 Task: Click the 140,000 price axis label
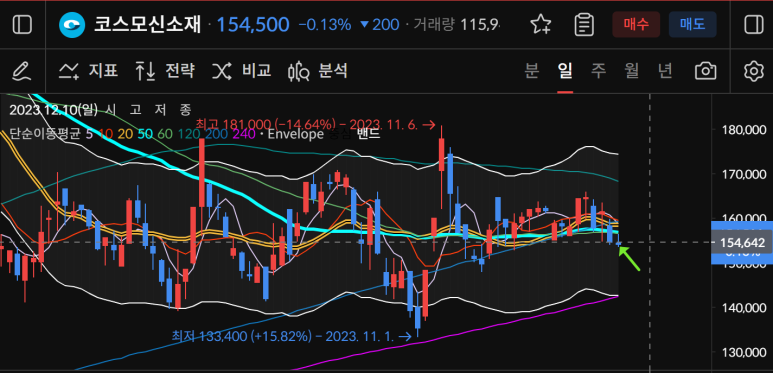744,308
